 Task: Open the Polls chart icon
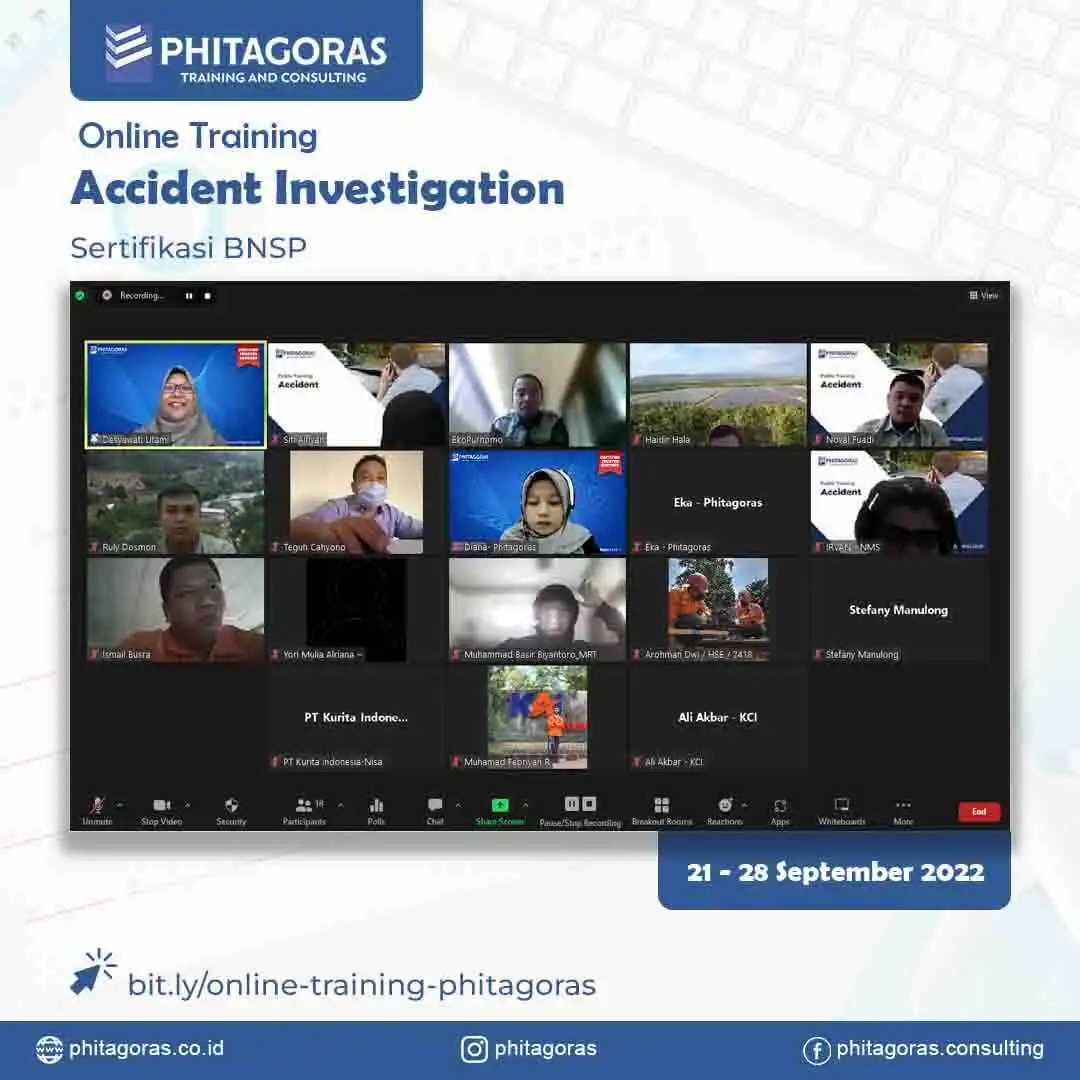376,804
